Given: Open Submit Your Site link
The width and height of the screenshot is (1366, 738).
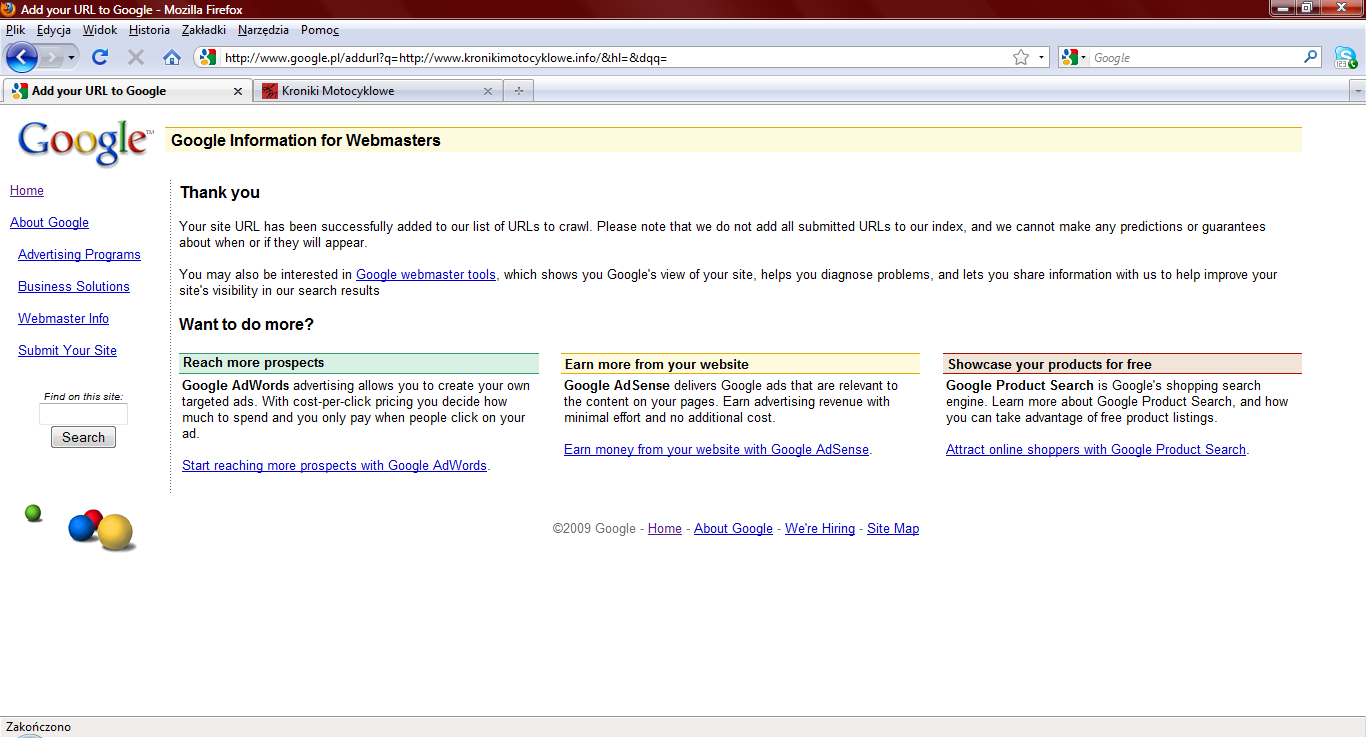Looking at the screenshot, I should tap(67, 351).
